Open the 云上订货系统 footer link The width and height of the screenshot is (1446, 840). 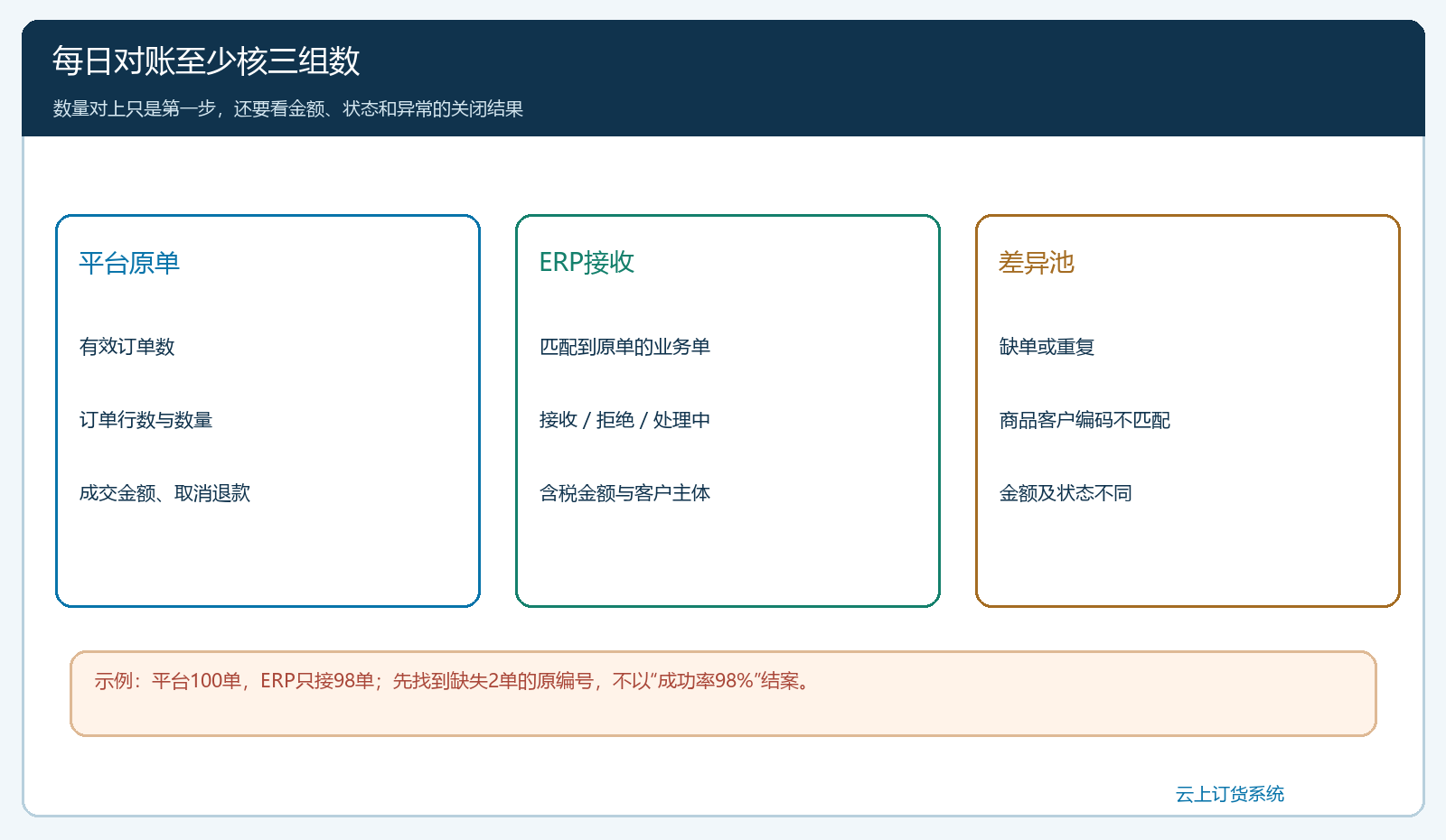click(x=1229, y=794)
